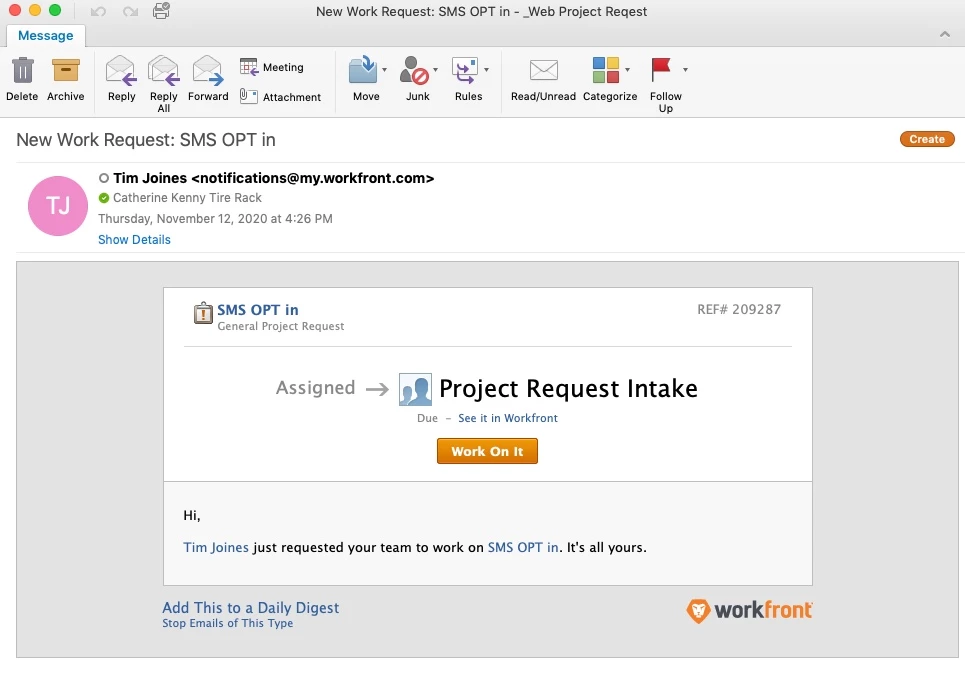Click presence indicator next to Tim Joines
This screenshot has width=965, height=674.
tap(104, 178)
